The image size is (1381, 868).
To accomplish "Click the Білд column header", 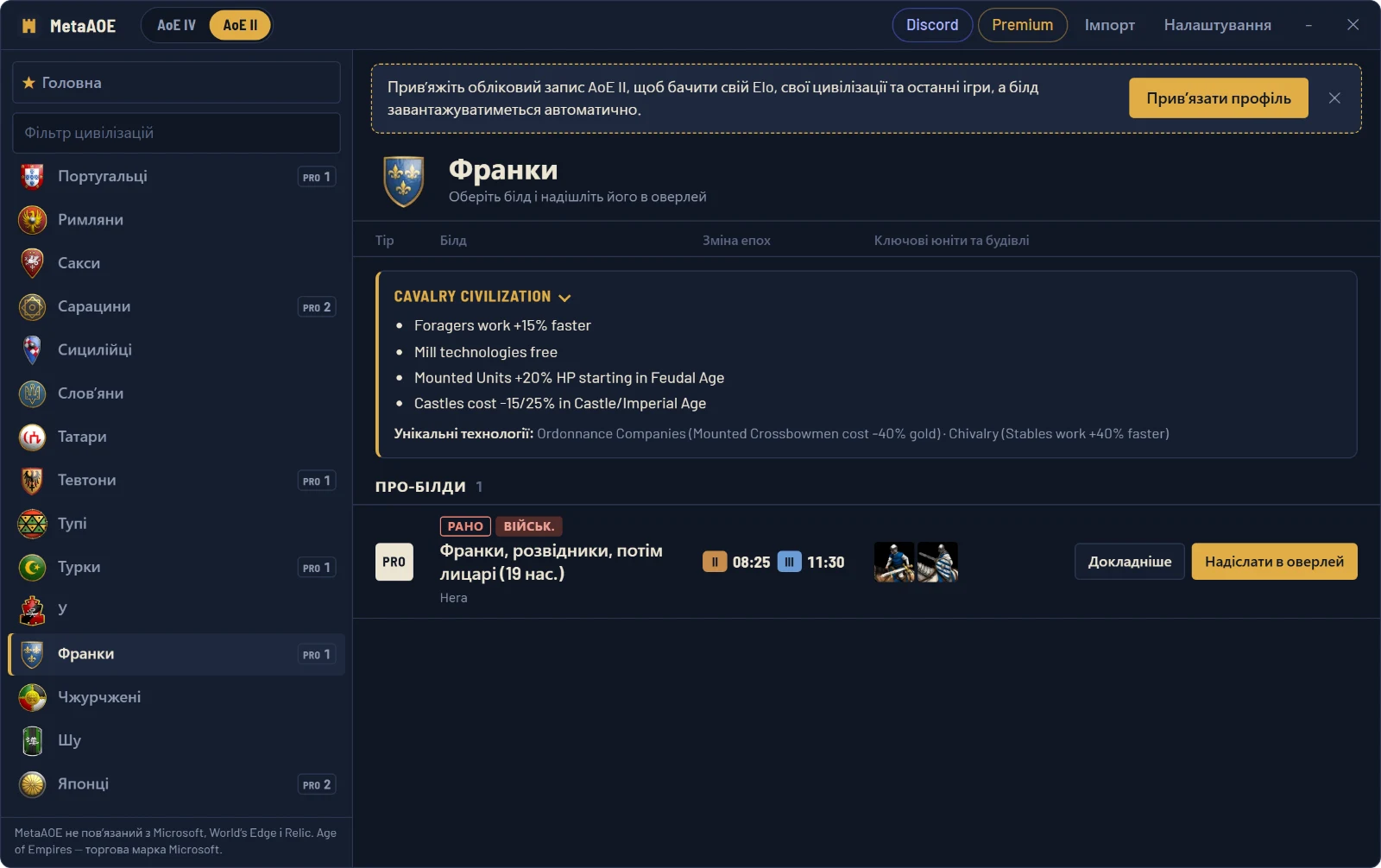I will point(453,241).
